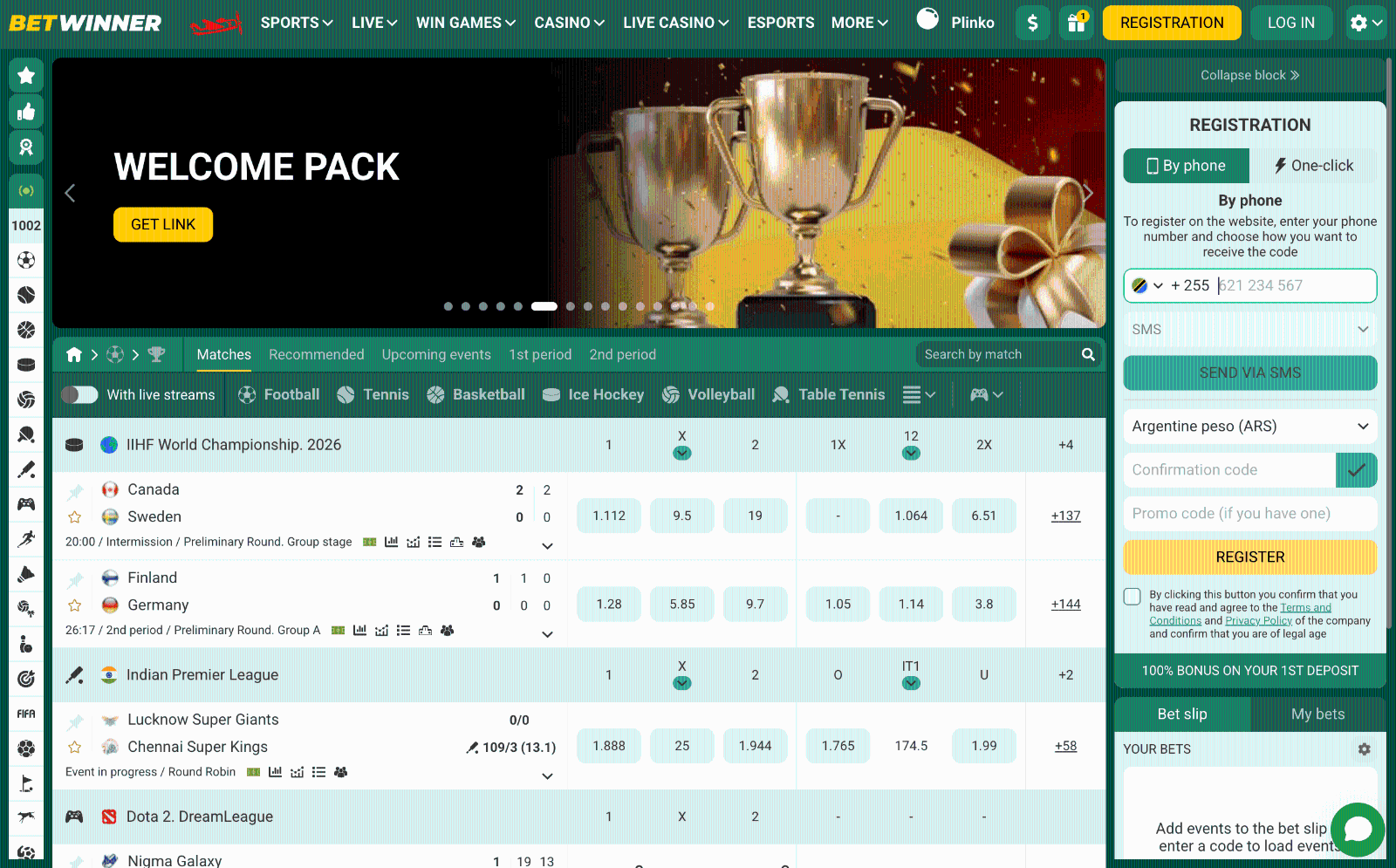
Task: Pin the Canada vs Sweden match
Action: (75, 491)
